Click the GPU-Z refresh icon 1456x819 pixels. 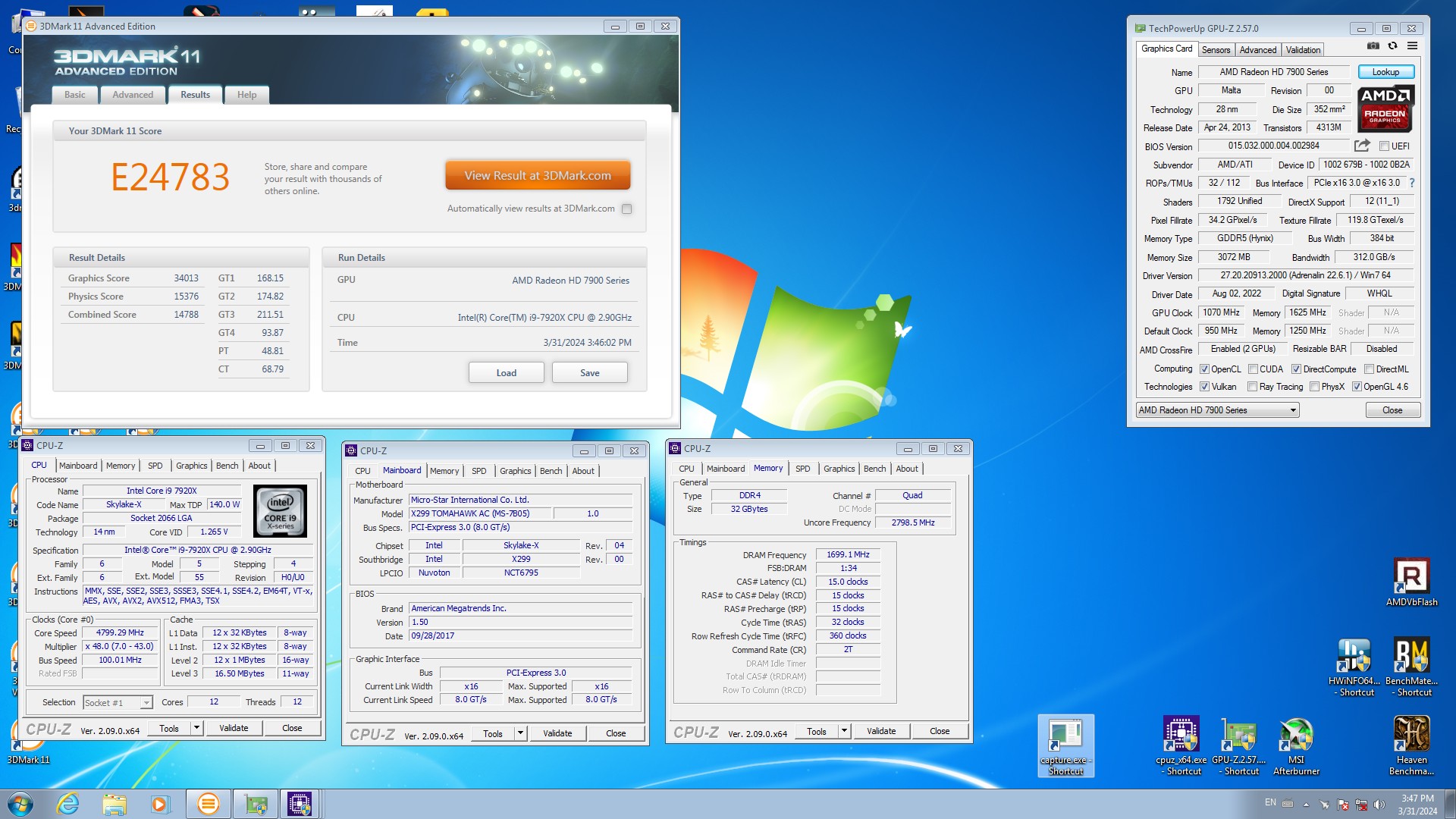(1392, 45)
